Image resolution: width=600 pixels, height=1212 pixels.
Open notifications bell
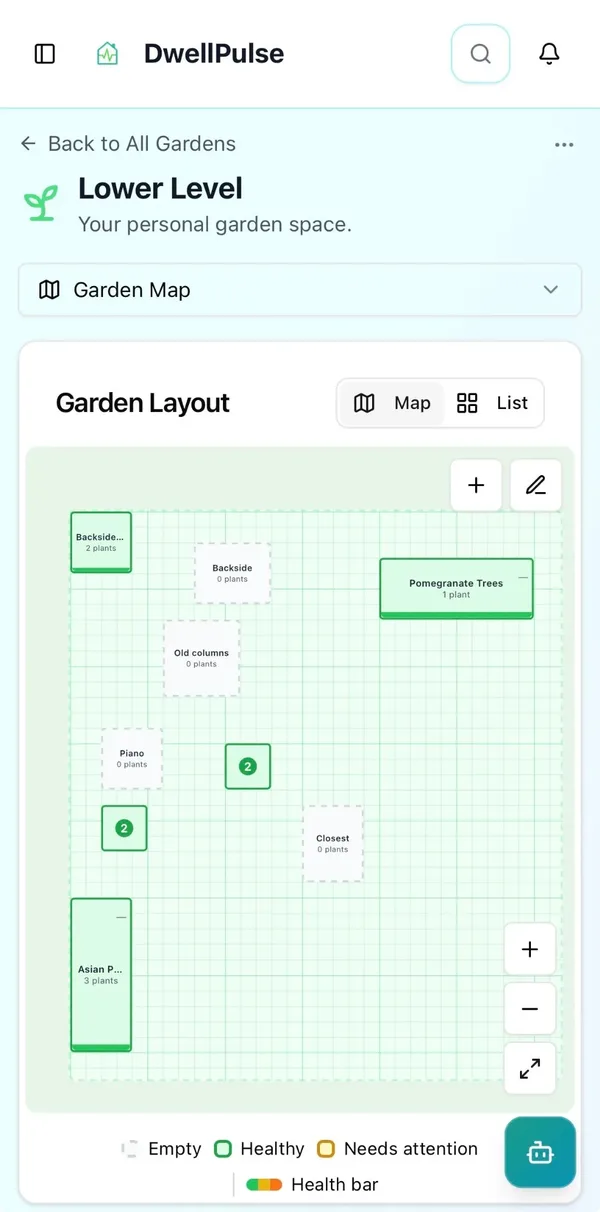click(x=549, y=54)
